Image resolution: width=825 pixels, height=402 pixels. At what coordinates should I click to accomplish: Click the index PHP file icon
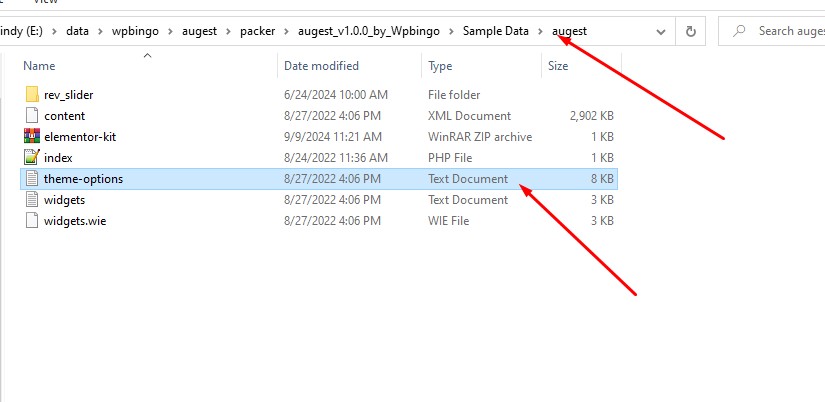pyautogui.click(x=31, y=157)
